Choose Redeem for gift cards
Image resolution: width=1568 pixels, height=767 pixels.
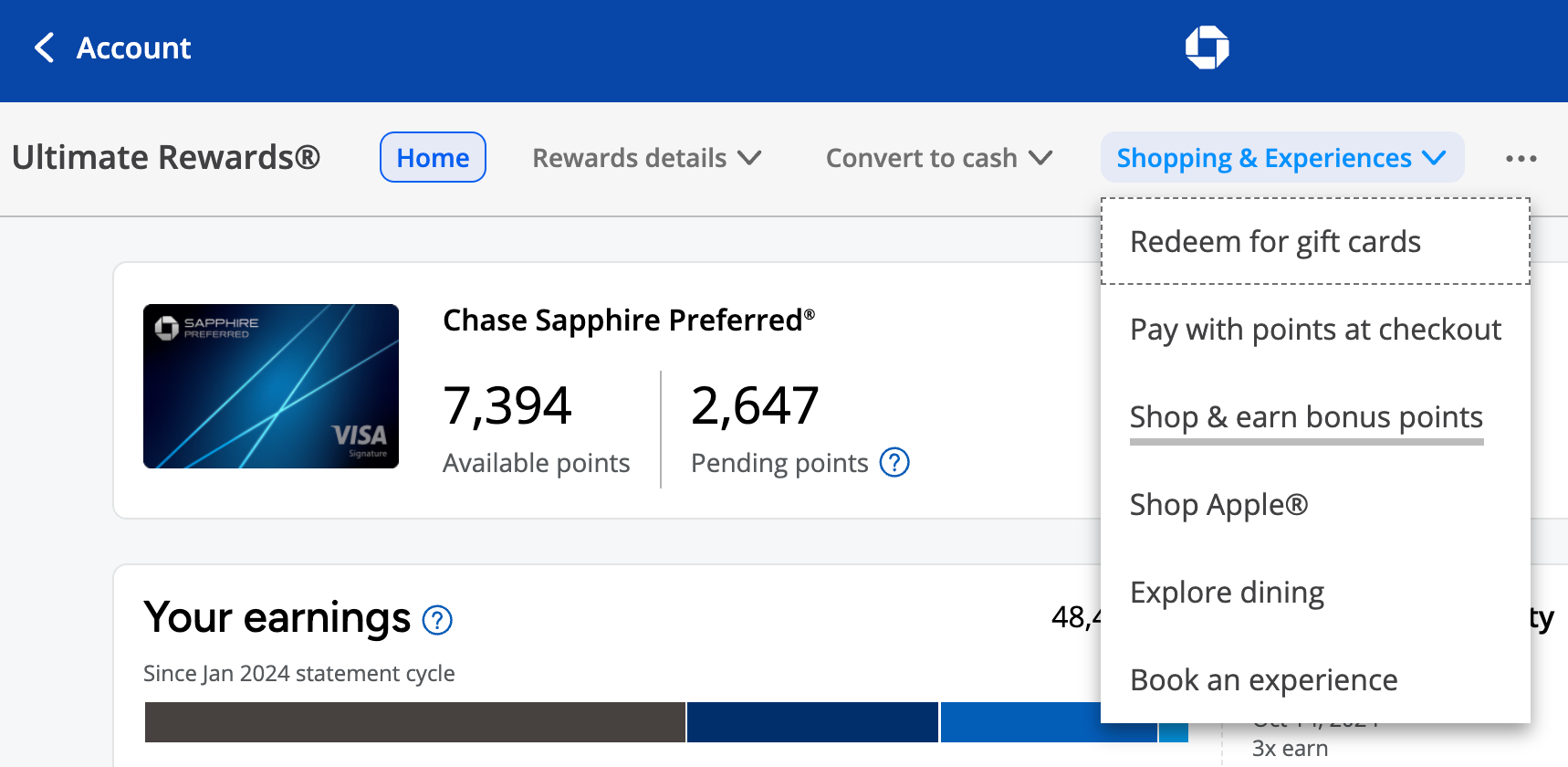pos(1274,242)
